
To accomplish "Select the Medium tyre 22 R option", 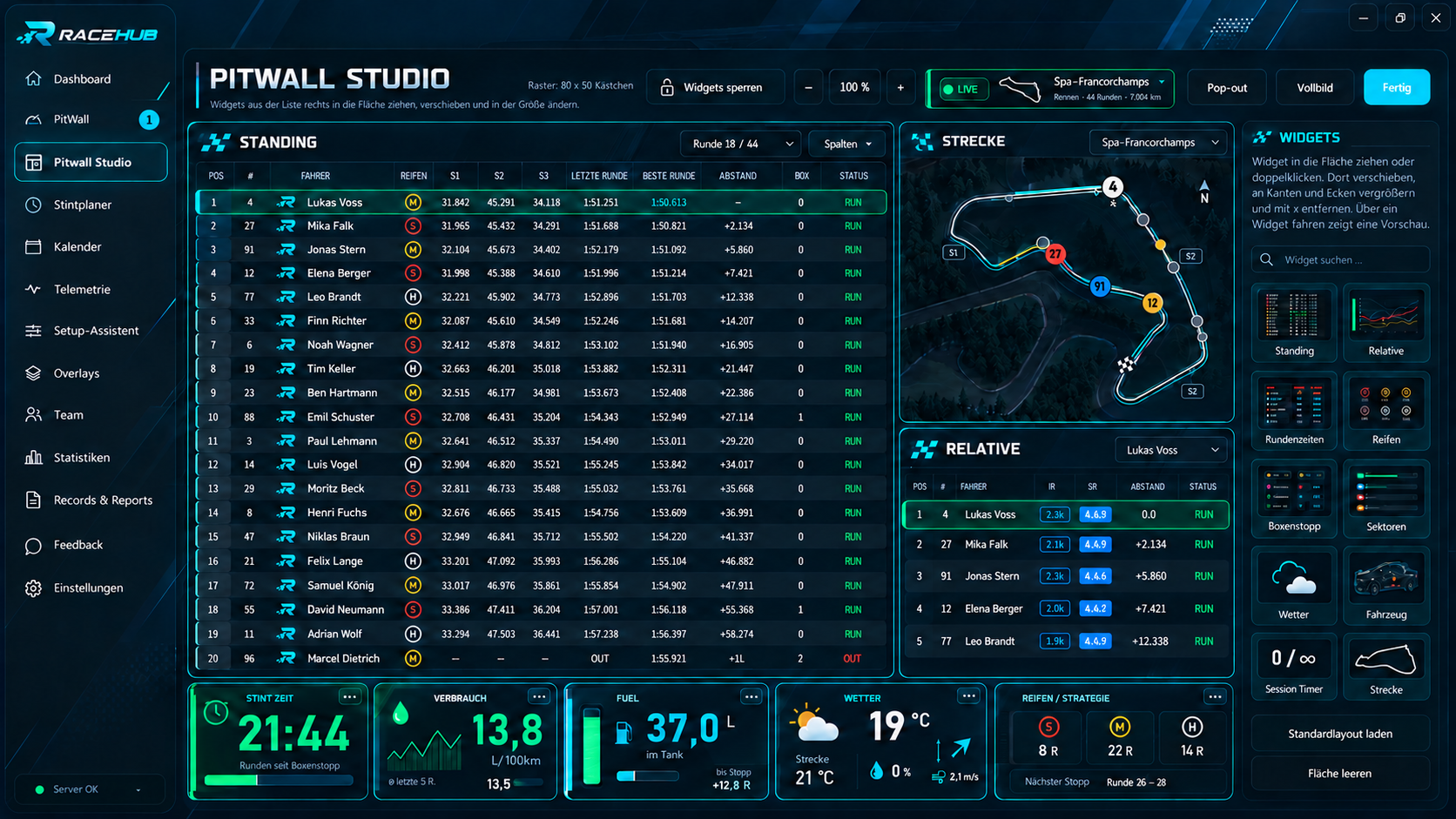I will (1120, 736).
